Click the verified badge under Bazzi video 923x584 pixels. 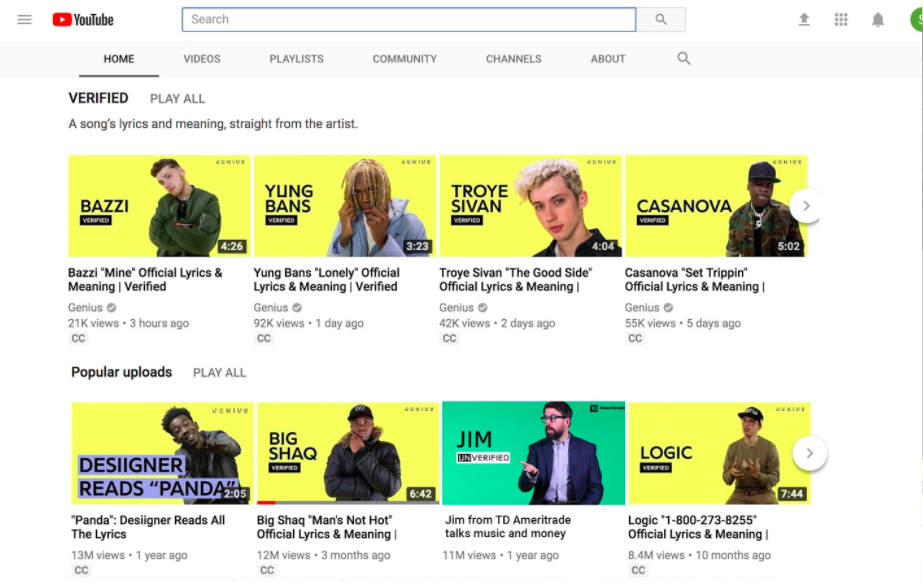pos(111,307)
